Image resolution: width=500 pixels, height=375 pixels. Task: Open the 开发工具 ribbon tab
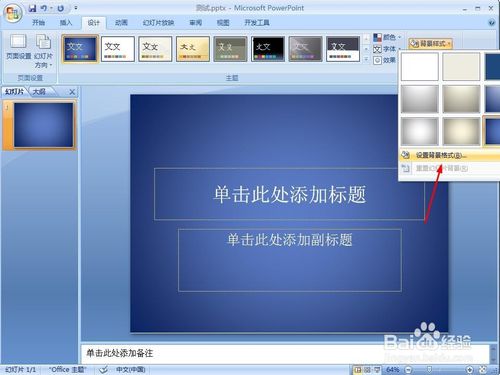pyautogui.click(x=257, y=23)
